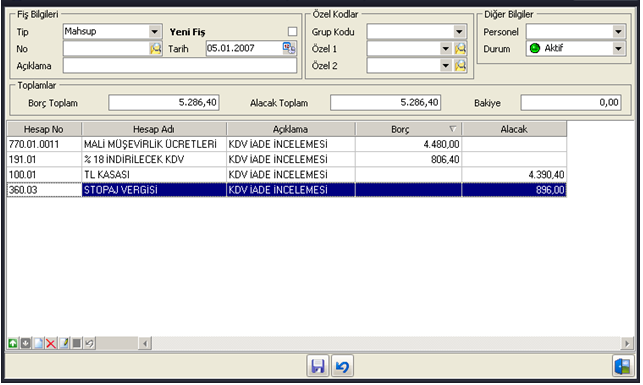
Task: Select the account cell 360.03
Action: (x=44, y=190)
